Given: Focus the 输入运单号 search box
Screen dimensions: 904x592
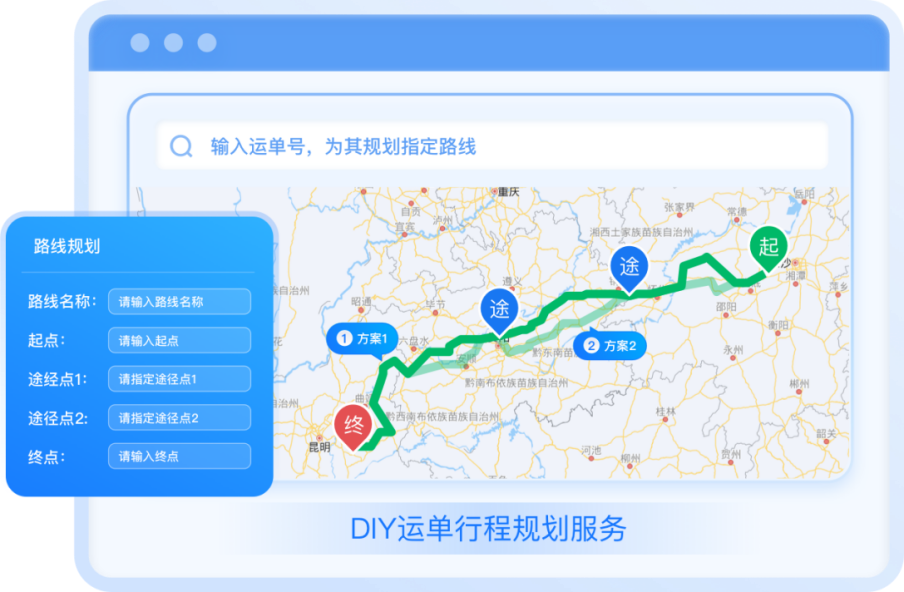Looking at the screenshot, I should coord(500,147).
